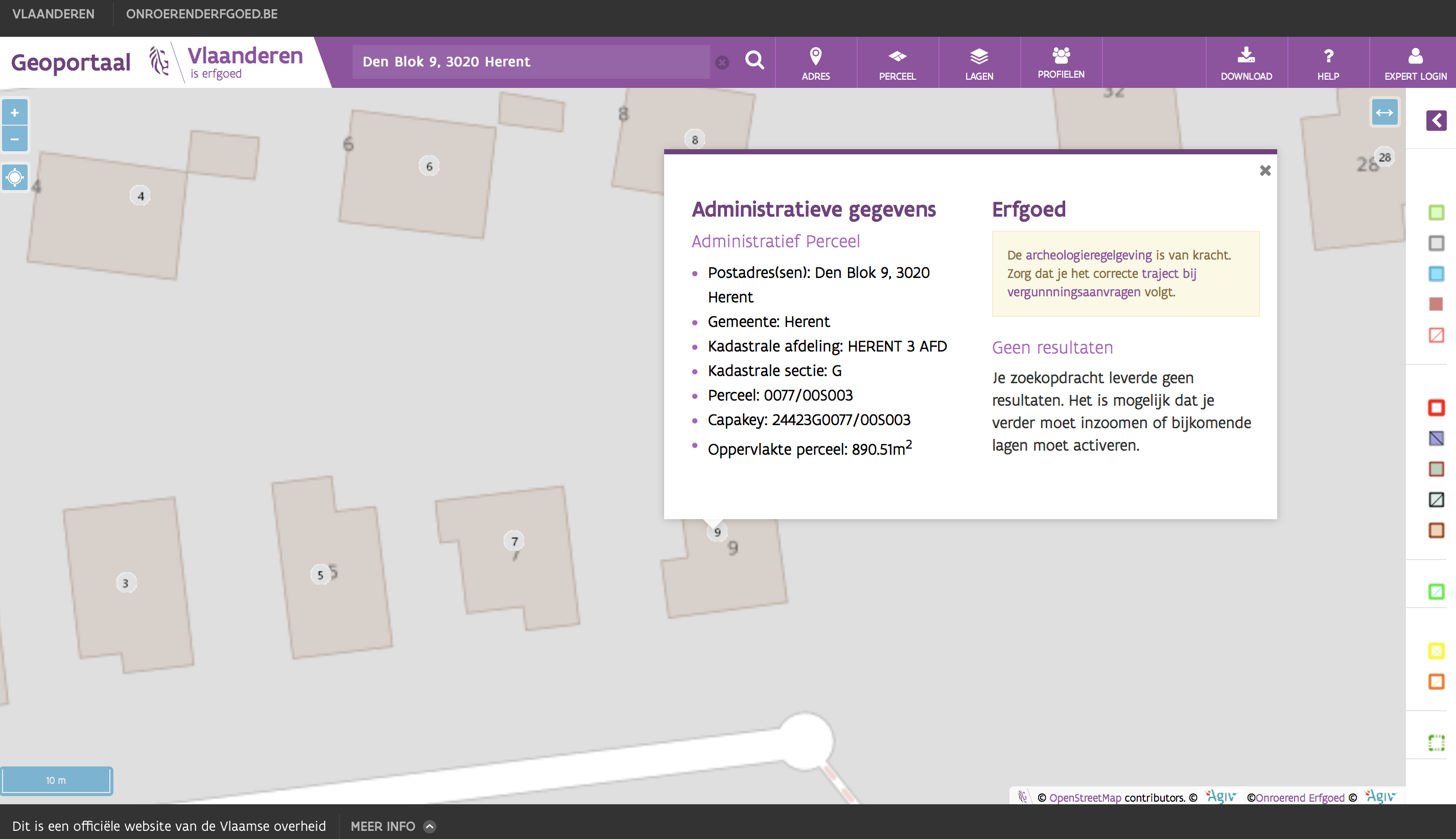
Task: Click the magnifier search icon
Action: coord(754,60)
